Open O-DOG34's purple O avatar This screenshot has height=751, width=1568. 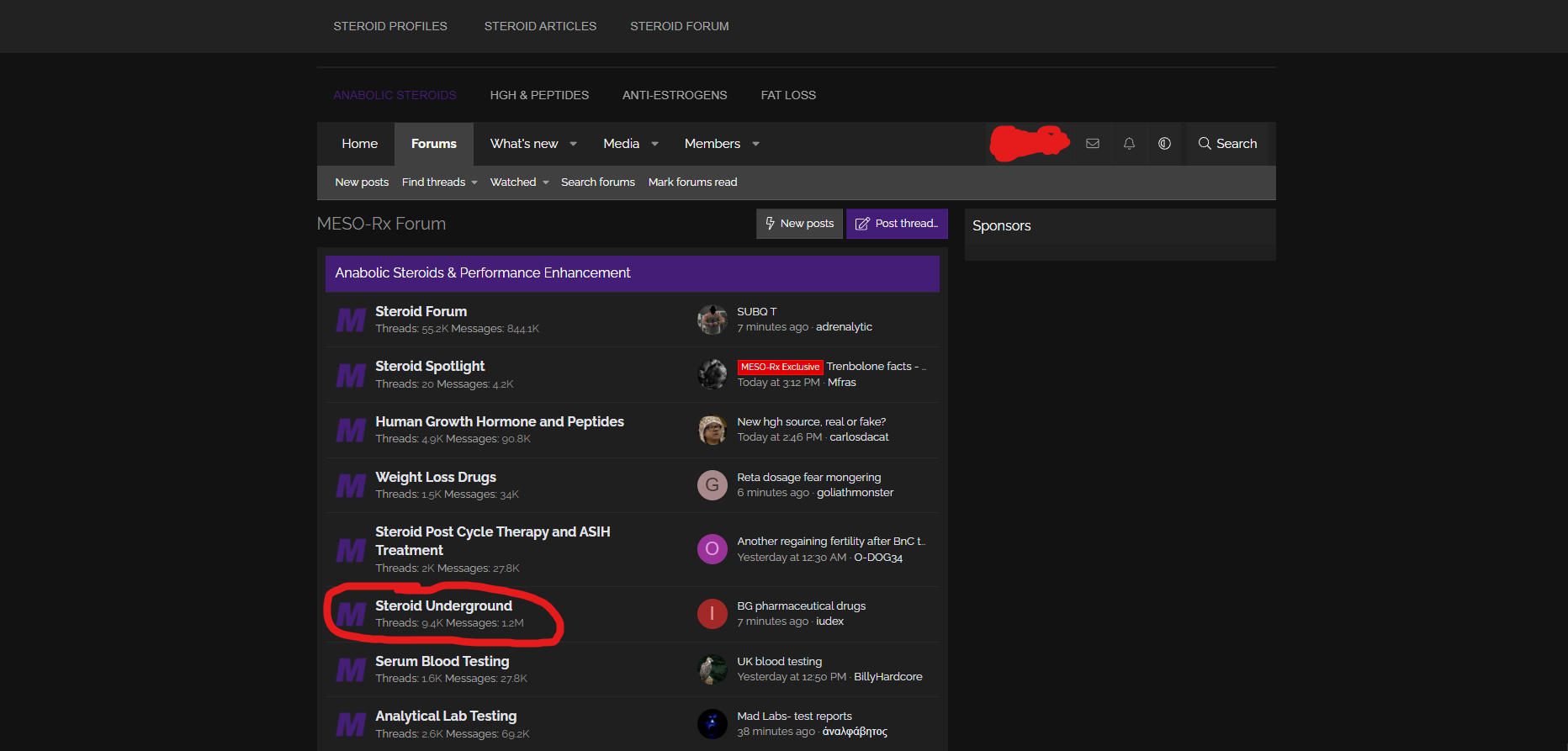tap(712, 549)
